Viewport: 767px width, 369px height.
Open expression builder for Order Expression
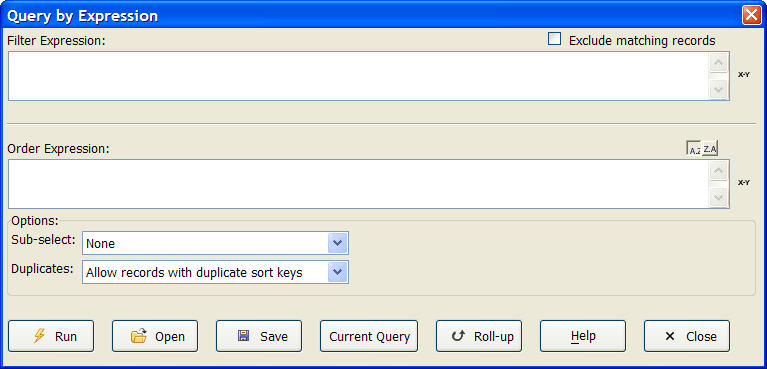tap(744, 183)
